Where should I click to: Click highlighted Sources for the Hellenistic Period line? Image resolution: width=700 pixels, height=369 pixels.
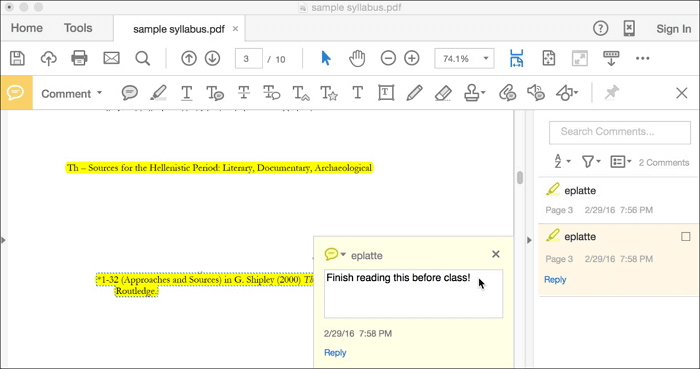coord(219,168)
